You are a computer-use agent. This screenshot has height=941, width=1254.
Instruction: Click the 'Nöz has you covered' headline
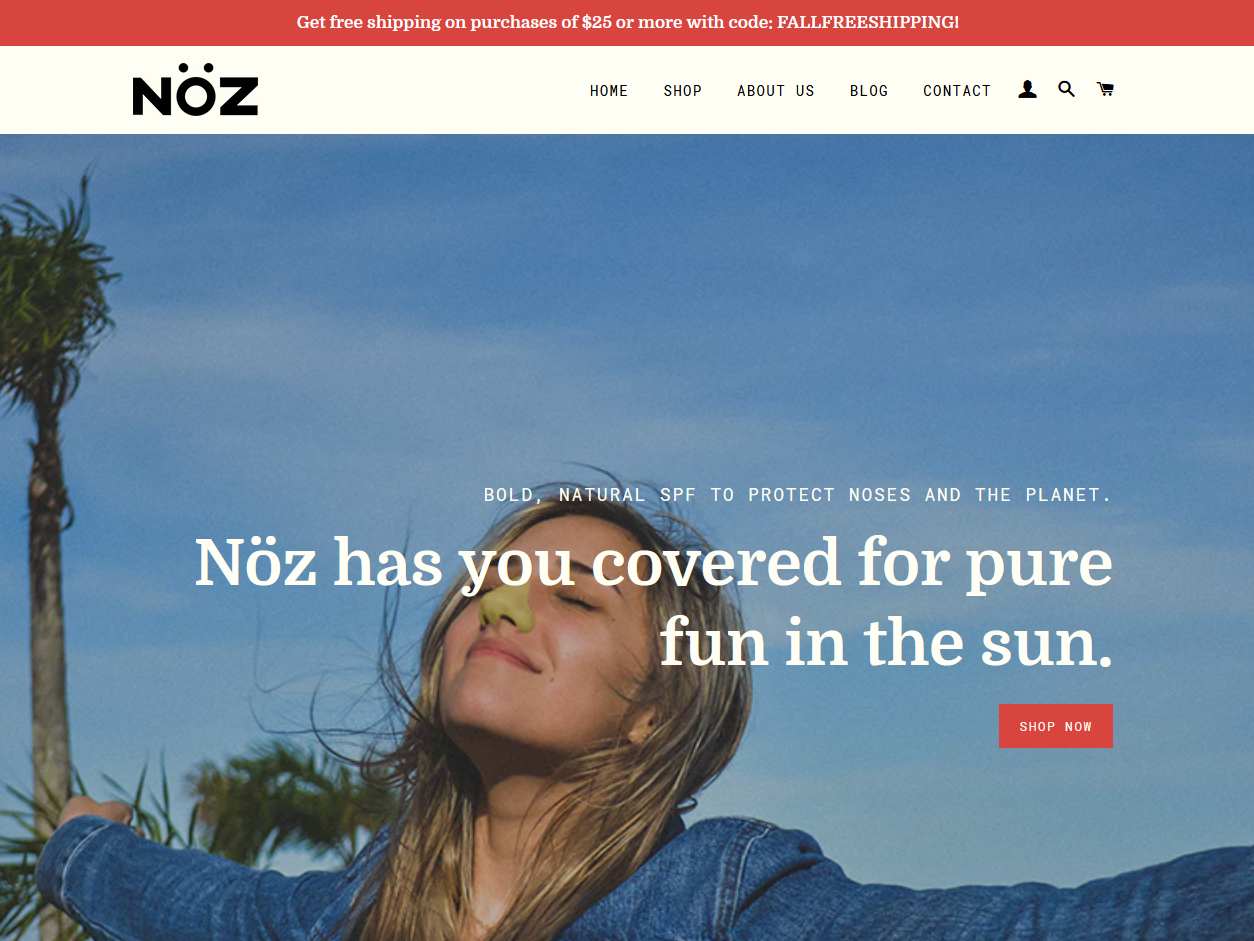(x=653, y=602)
